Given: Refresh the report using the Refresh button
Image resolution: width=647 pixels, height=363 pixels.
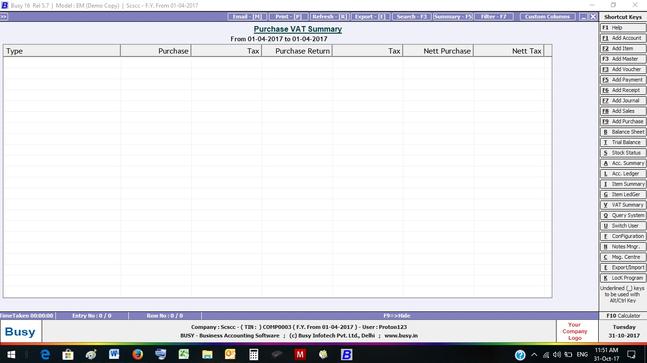Looking at the screenshot, I should [x=329, y=16].
